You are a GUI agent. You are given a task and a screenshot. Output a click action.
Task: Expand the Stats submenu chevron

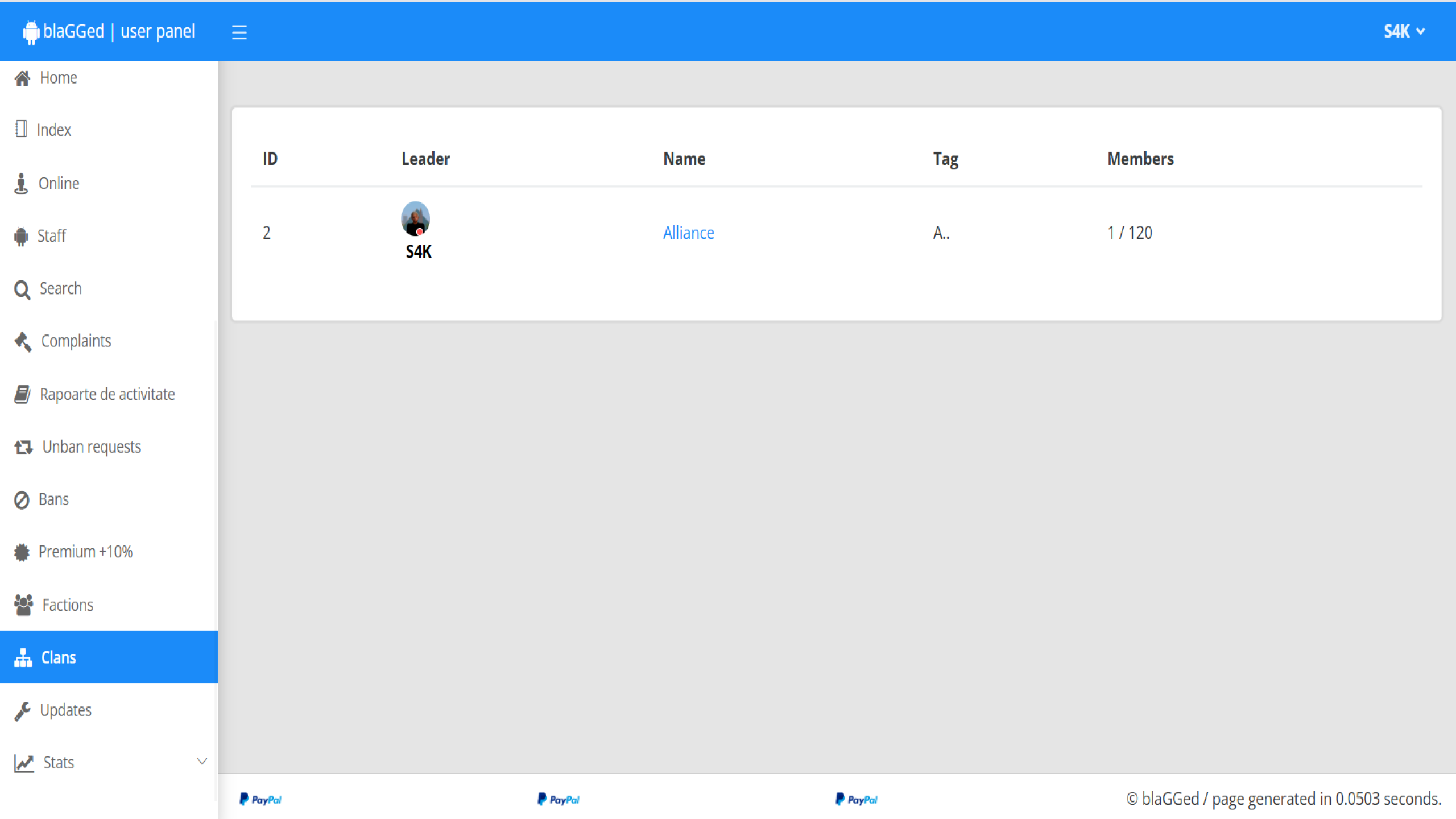pos(202,761)
